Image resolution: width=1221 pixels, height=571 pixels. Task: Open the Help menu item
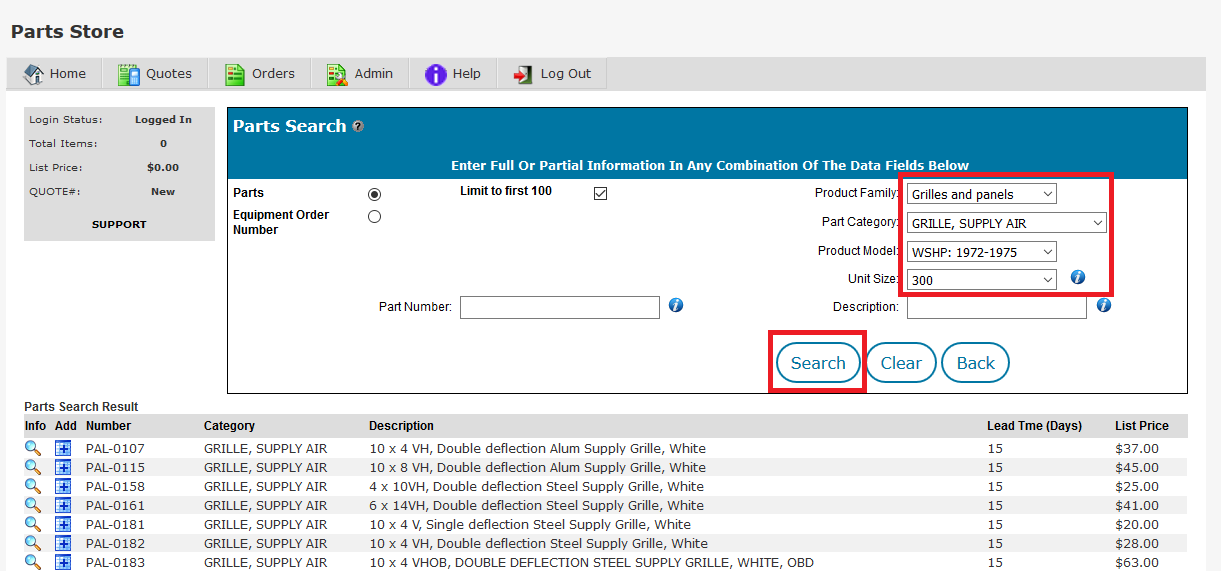tap(453, 74)
